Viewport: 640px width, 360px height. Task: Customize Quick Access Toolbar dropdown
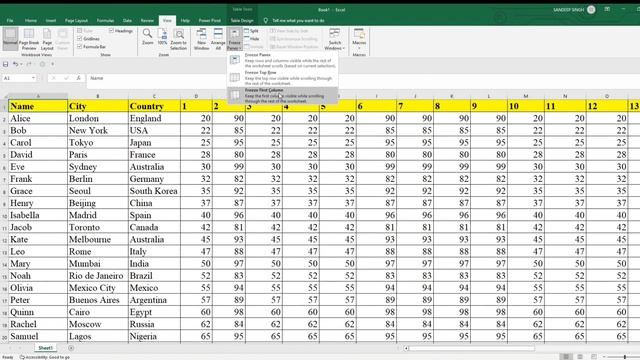53,64
